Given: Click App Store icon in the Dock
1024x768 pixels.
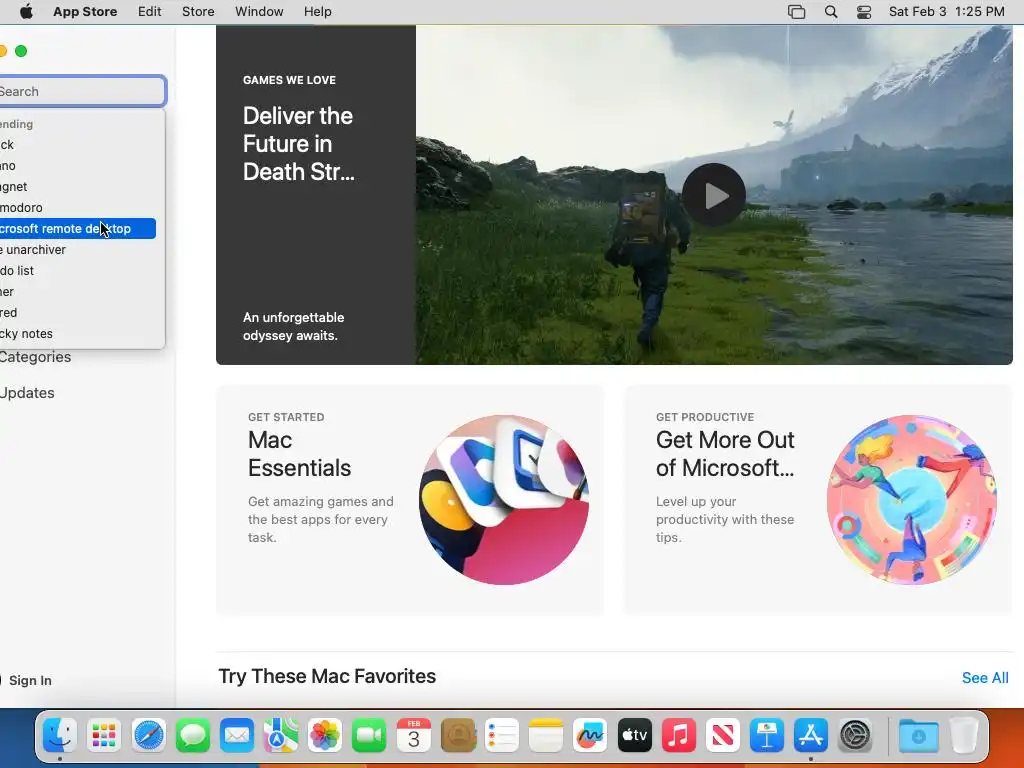Looking at the screenshot, I should [x=811, y=736].
